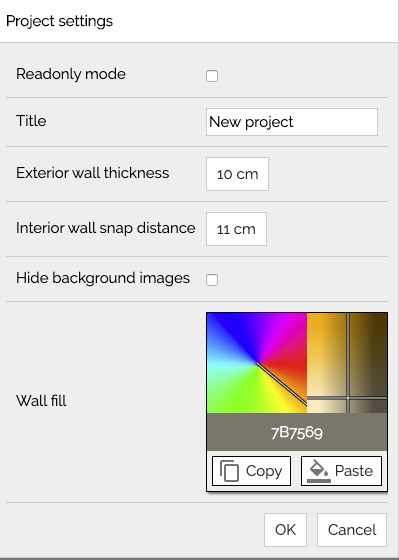The height and width of the screenshot is (560, 399).
Task: Click the crosshair marker in the shade panel
Action: [348, 398]
